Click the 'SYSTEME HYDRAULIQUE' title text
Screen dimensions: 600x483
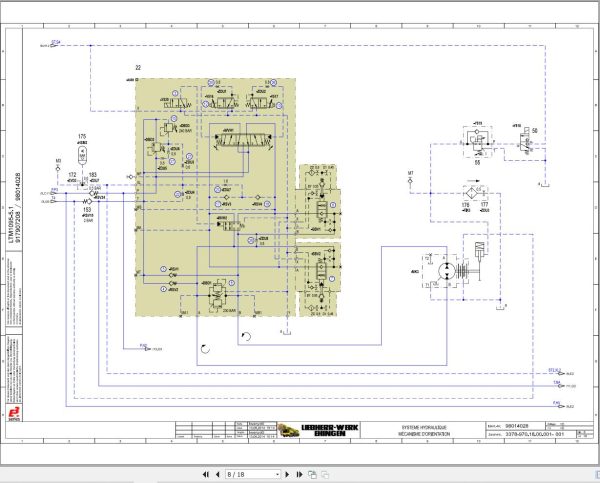(x=424, y=427)
